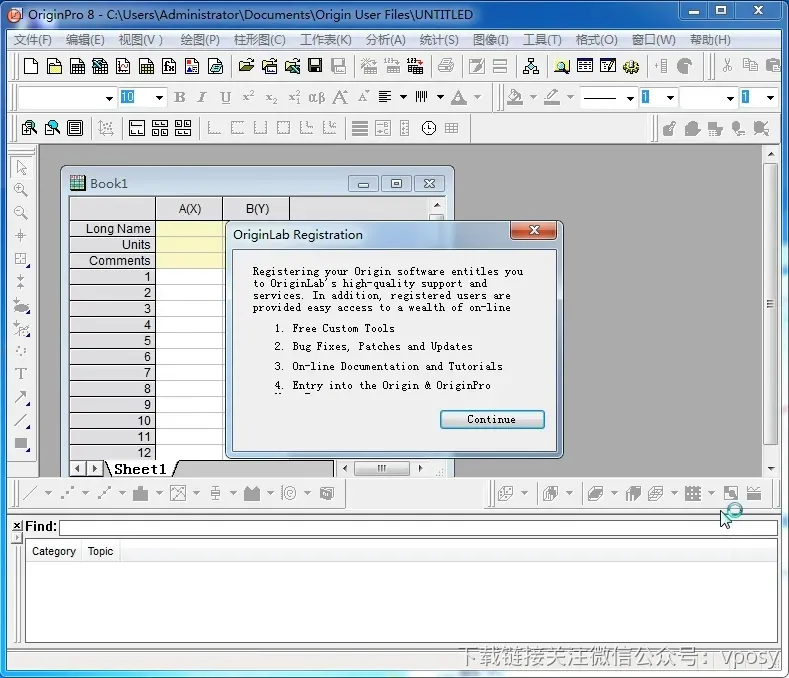Click the Line plot icon
Viewport: 789px width, 678px height.
(30, 493)
